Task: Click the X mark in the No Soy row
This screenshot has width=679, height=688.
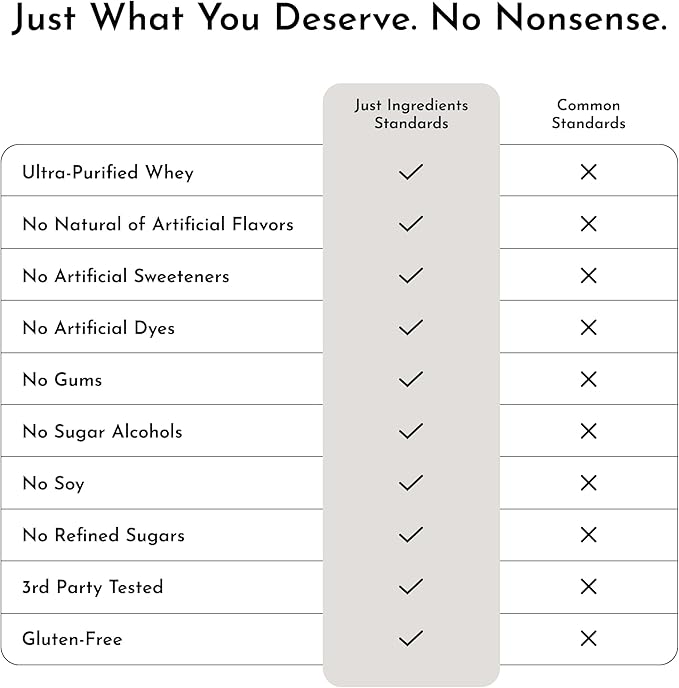Action: coord(588,483)
